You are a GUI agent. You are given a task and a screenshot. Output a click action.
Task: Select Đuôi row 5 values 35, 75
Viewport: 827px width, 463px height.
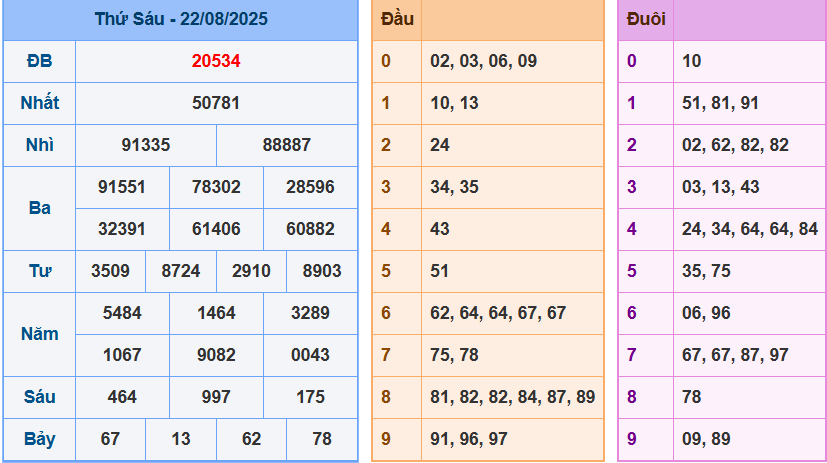[x=706, y=271]
